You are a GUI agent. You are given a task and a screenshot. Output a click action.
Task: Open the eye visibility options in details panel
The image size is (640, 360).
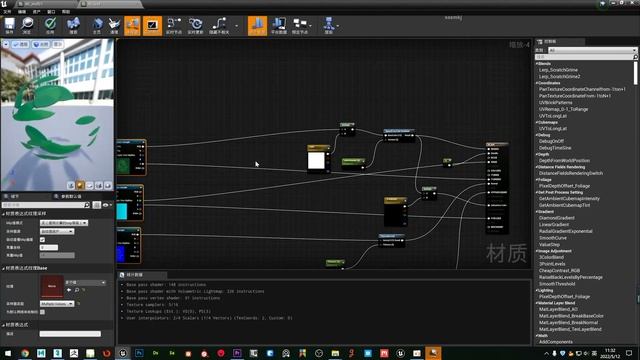coord(107,205)
